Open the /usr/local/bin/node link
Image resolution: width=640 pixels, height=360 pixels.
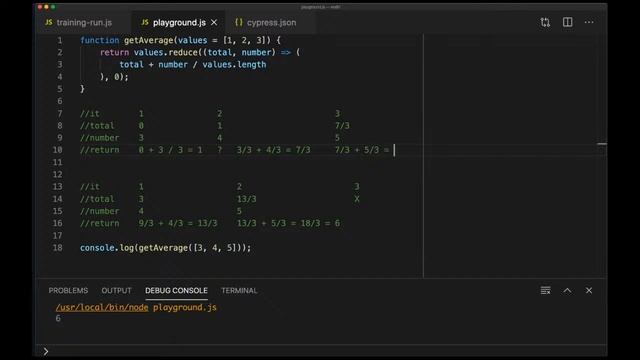pyautogui.click(x=102, y=307)
